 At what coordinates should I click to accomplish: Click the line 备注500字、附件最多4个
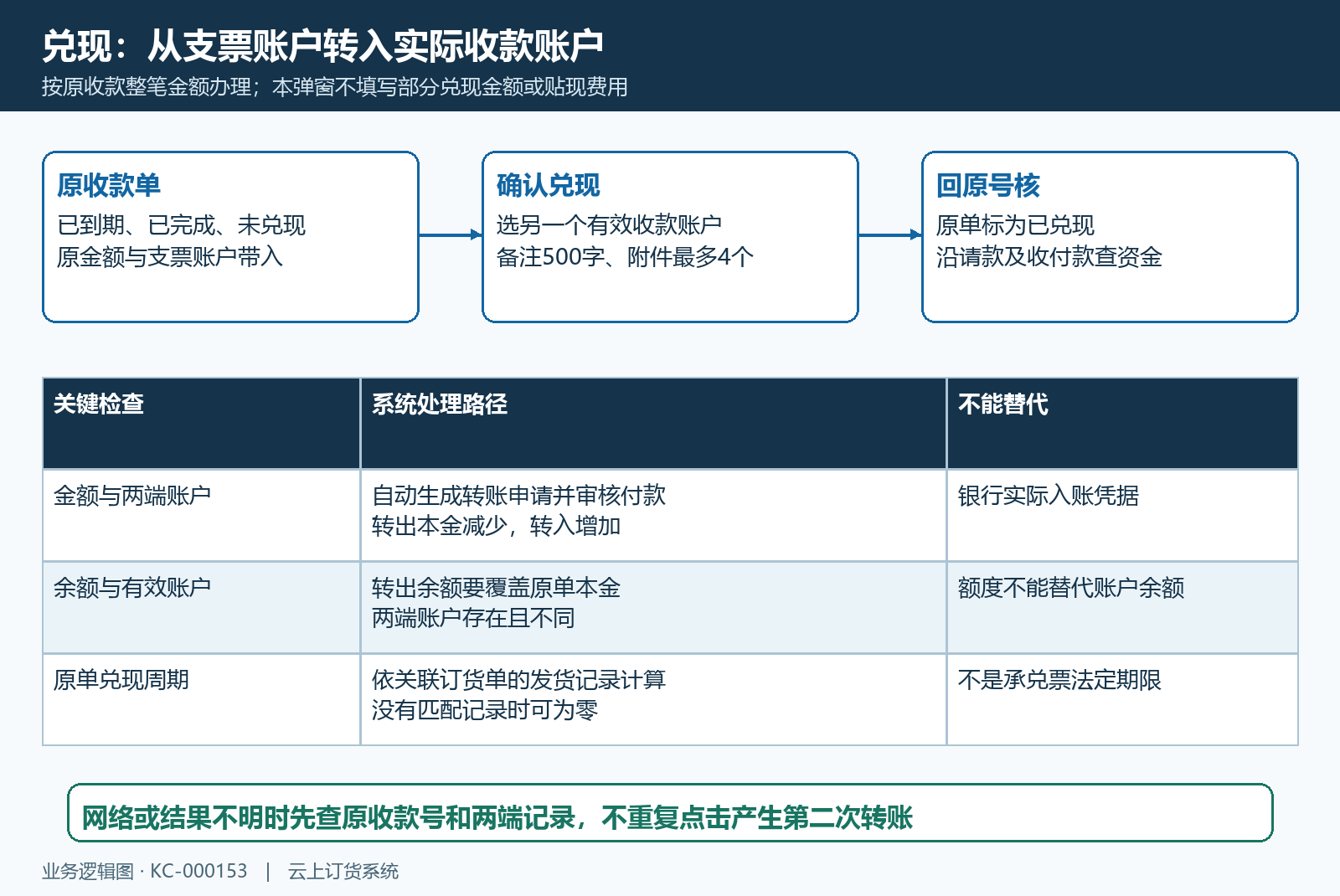click(x=625, y=257)
